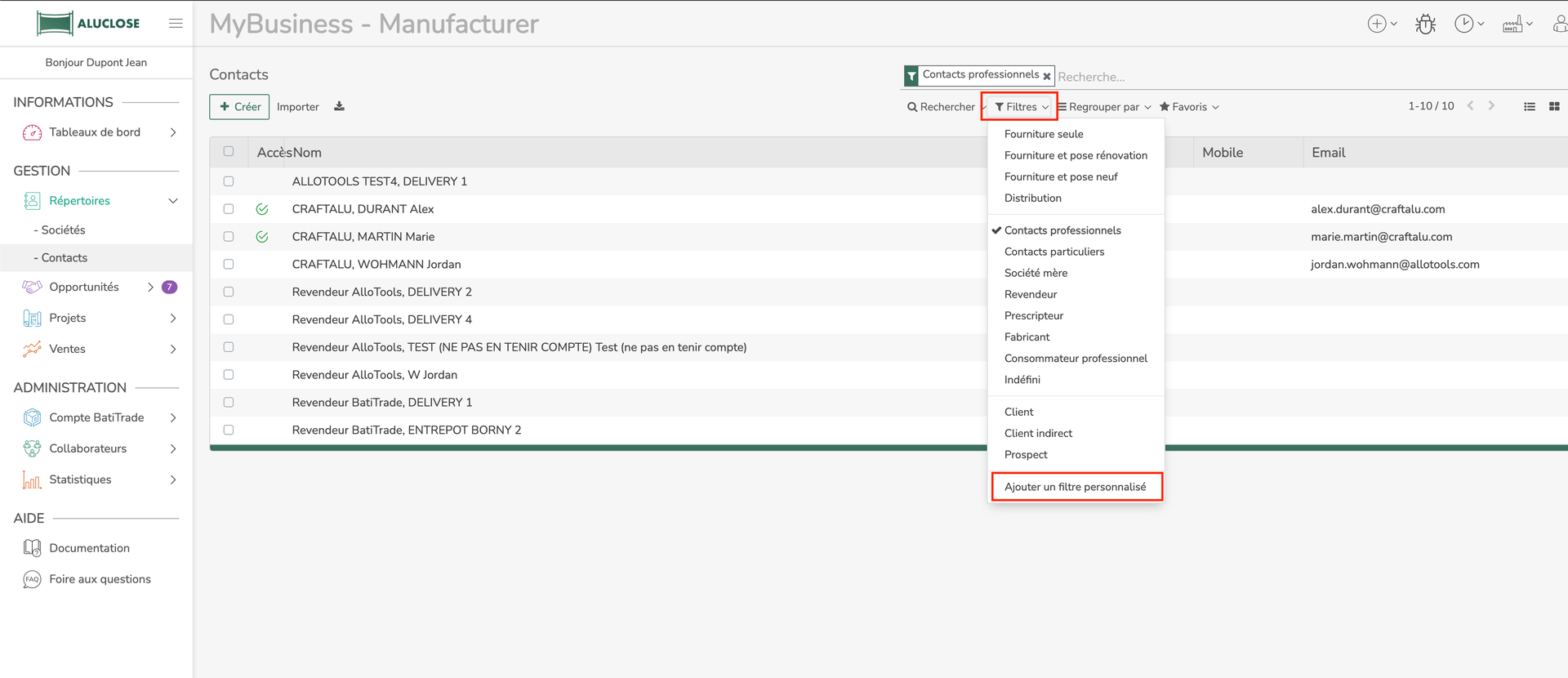This screenshot has height=678, width=1568.
Task: Switch to list view icon
Action: [x=1530, y=107]
